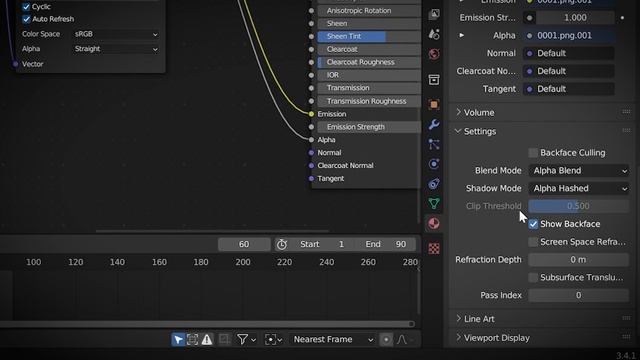Screen dimensions: 640x360
Task: Open the Color Space sRGB dropdown
Action: pyautogui.click(x=116, y=34)
